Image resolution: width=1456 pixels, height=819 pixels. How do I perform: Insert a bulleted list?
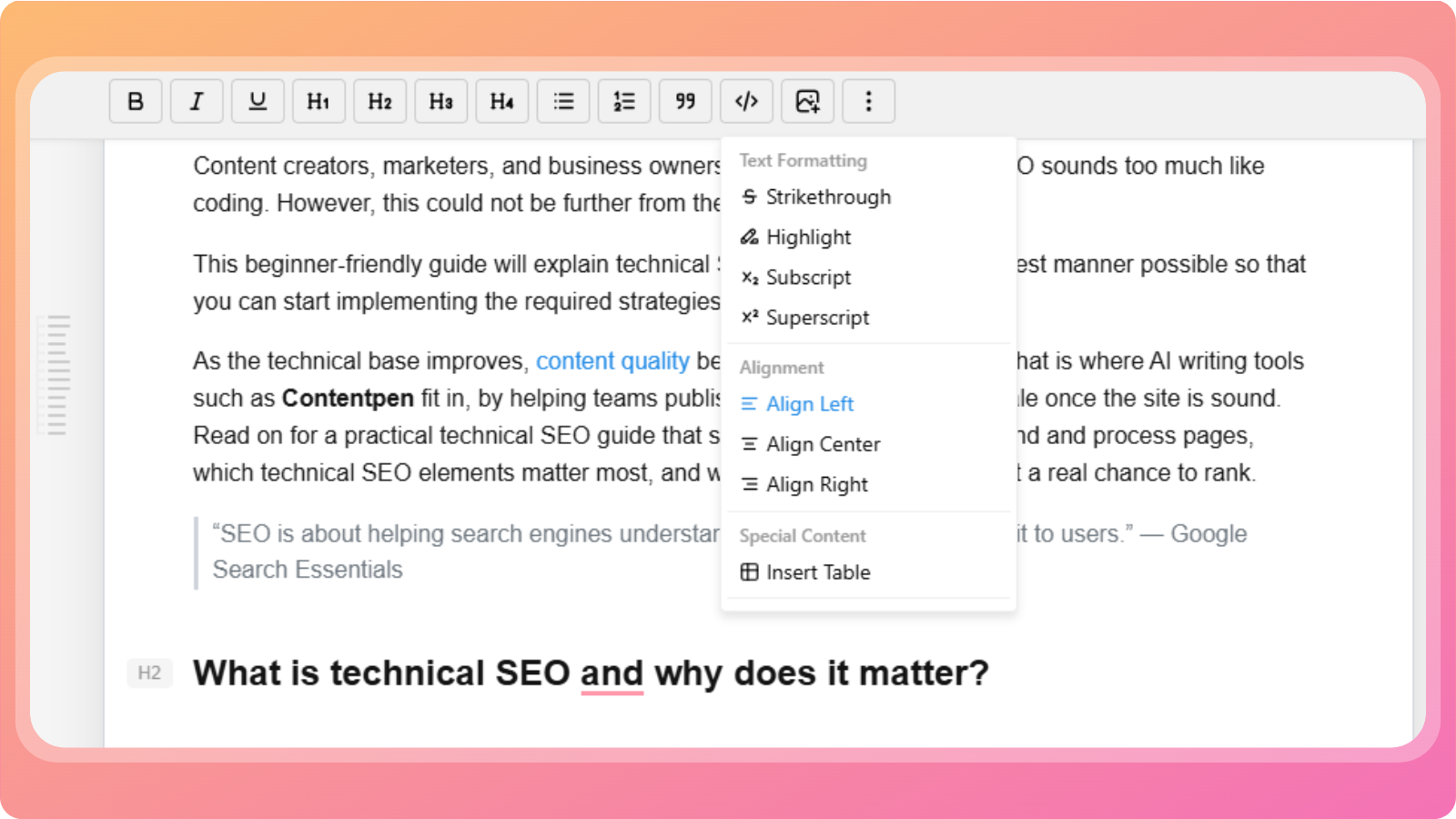tap(563, 101)
